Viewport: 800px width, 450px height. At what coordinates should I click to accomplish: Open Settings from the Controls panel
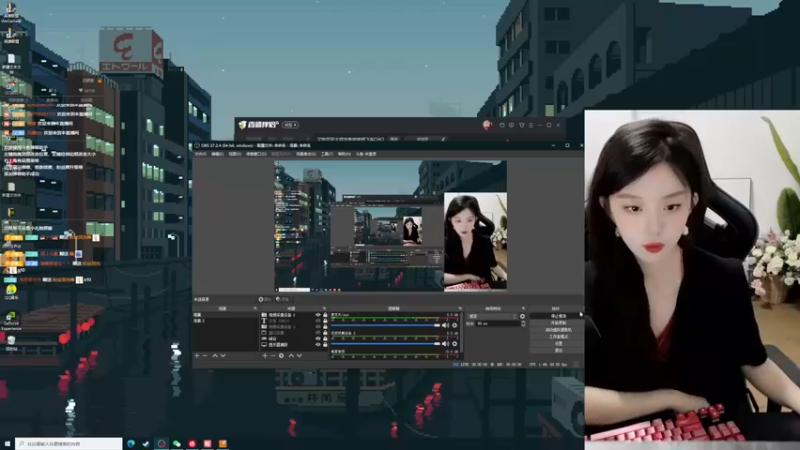(557, 343)
